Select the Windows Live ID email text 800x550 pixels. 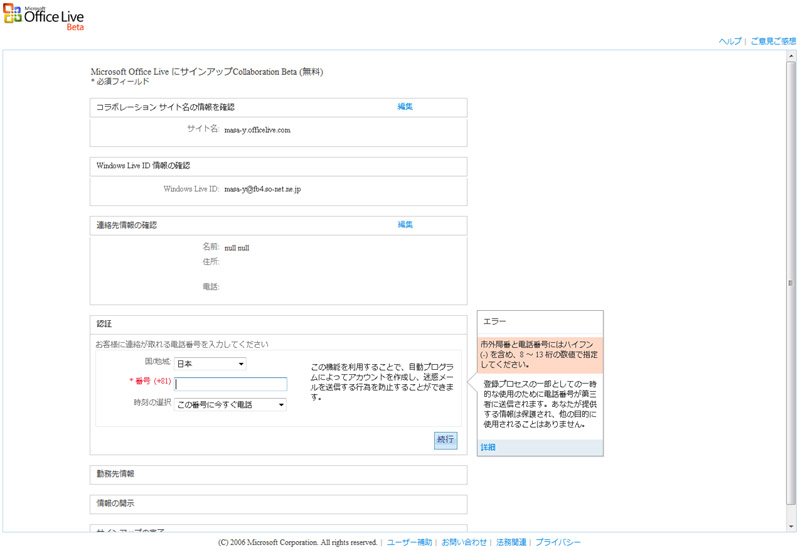[263, 189]
